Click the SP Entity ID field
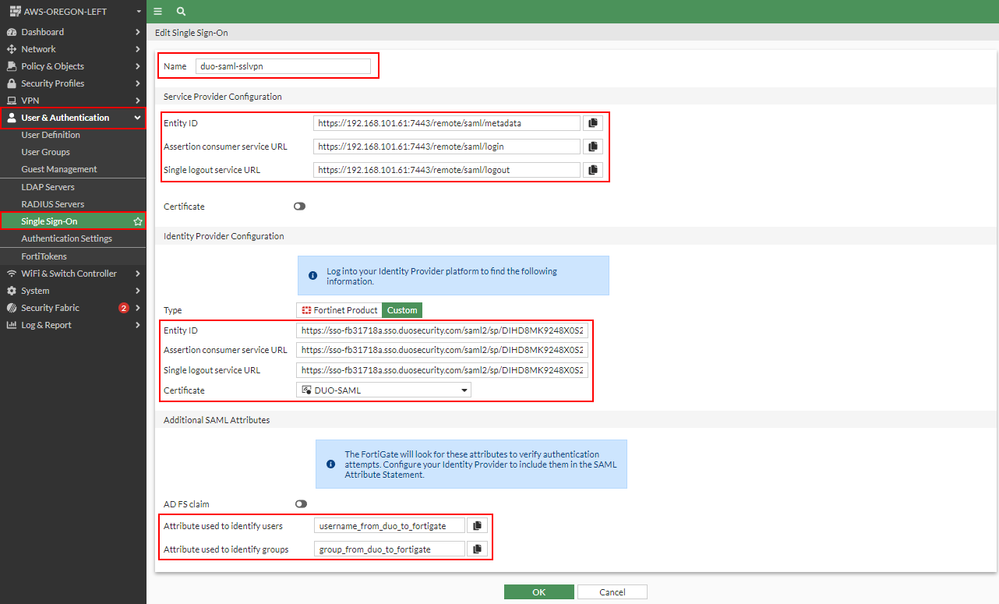The width and height of the screenshot is (999, 604). coord(447,123)
